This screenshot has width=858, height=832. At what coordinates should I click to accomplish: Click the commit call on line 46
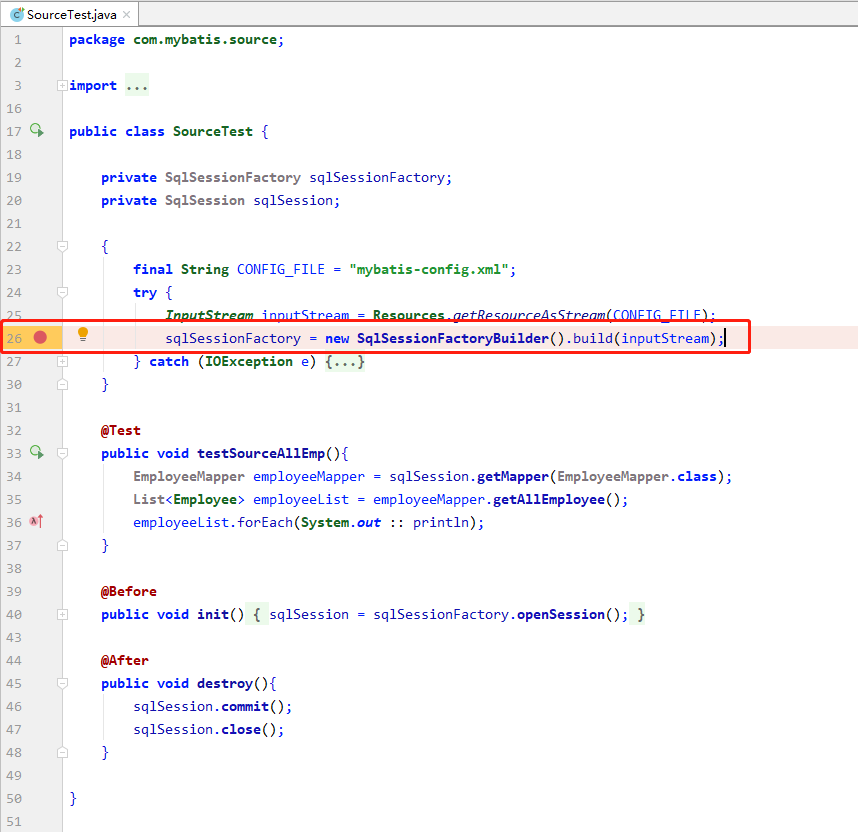[245, 706]
